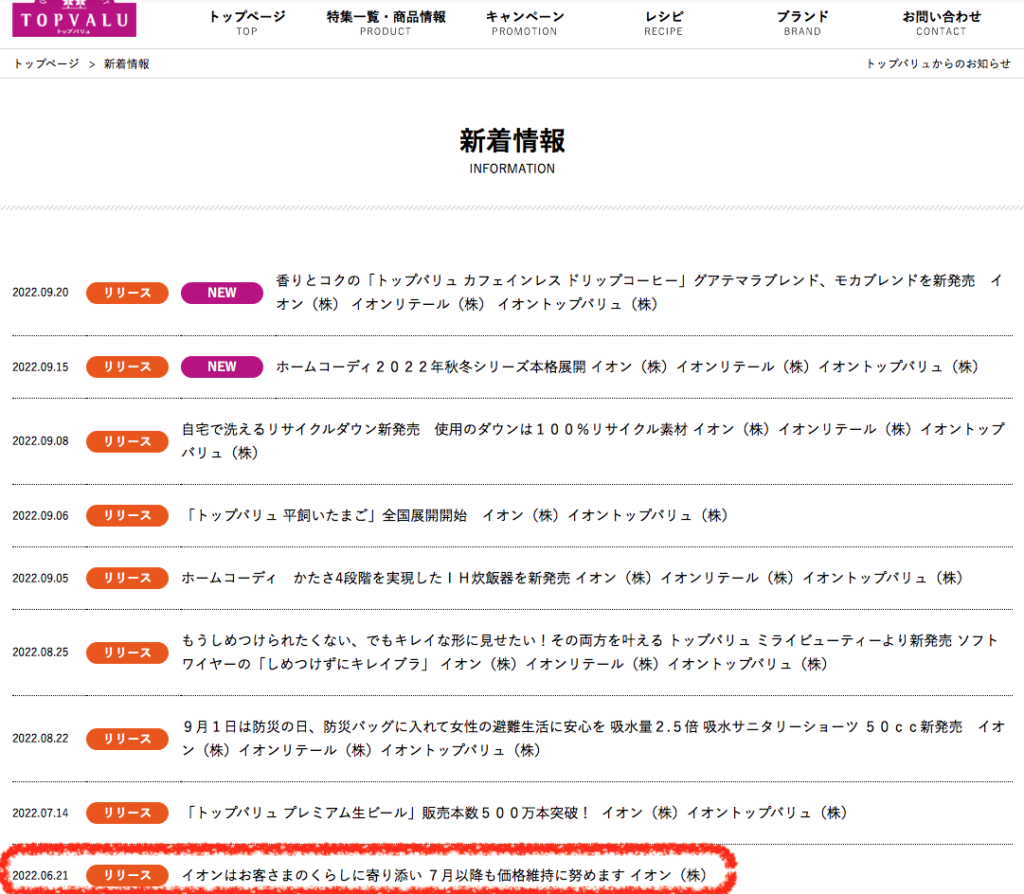Screen dimensions: 1024x894
Task: Open the カフェインレス ドリップコーヒー release article
Action: coord(639,292)
